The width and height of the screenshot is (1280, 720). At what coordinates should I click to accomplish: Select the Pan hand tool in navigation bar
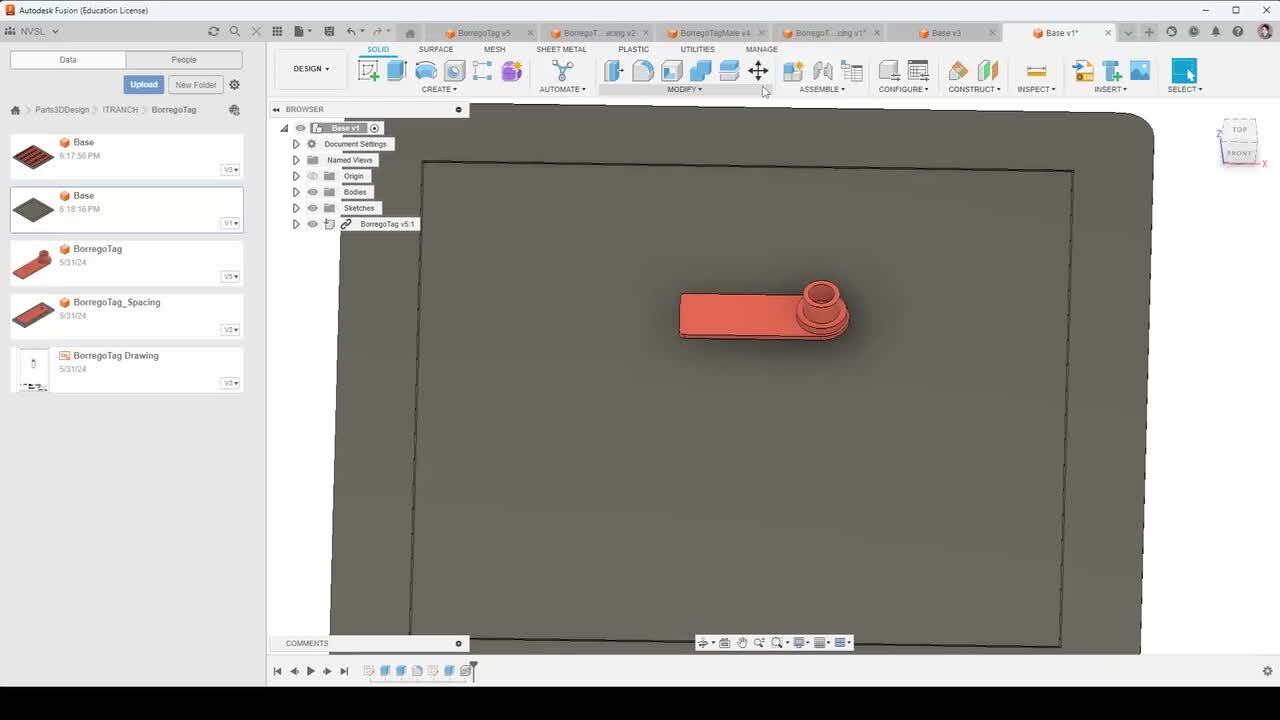(742, 643)
